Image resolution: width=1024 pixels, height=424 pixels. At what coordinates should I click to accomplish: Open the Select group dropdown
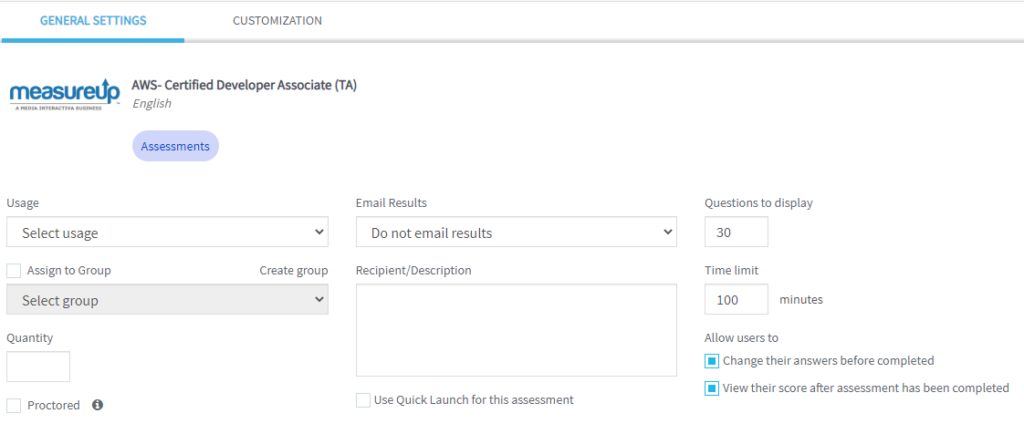167,300
